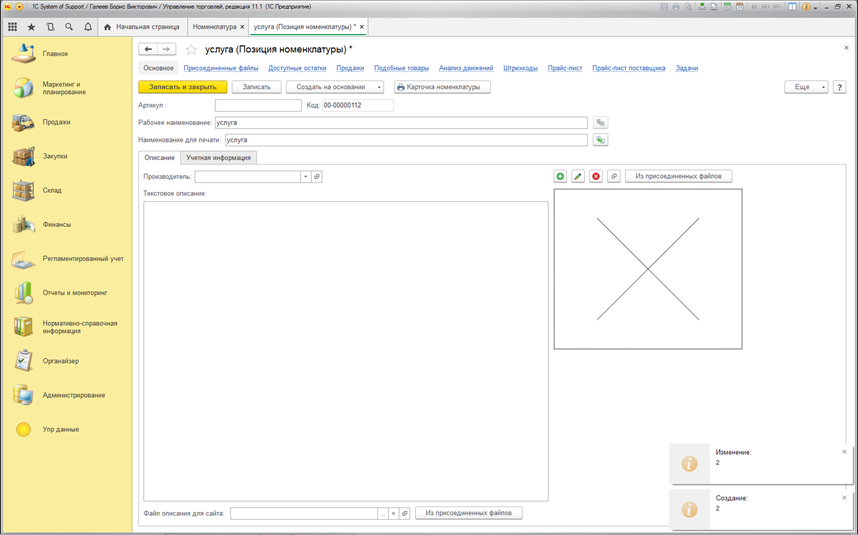Image resolution: width=858 pixels, height=535 pixels.
Task: Delete image with red cross icon
Action: (596, 176)
